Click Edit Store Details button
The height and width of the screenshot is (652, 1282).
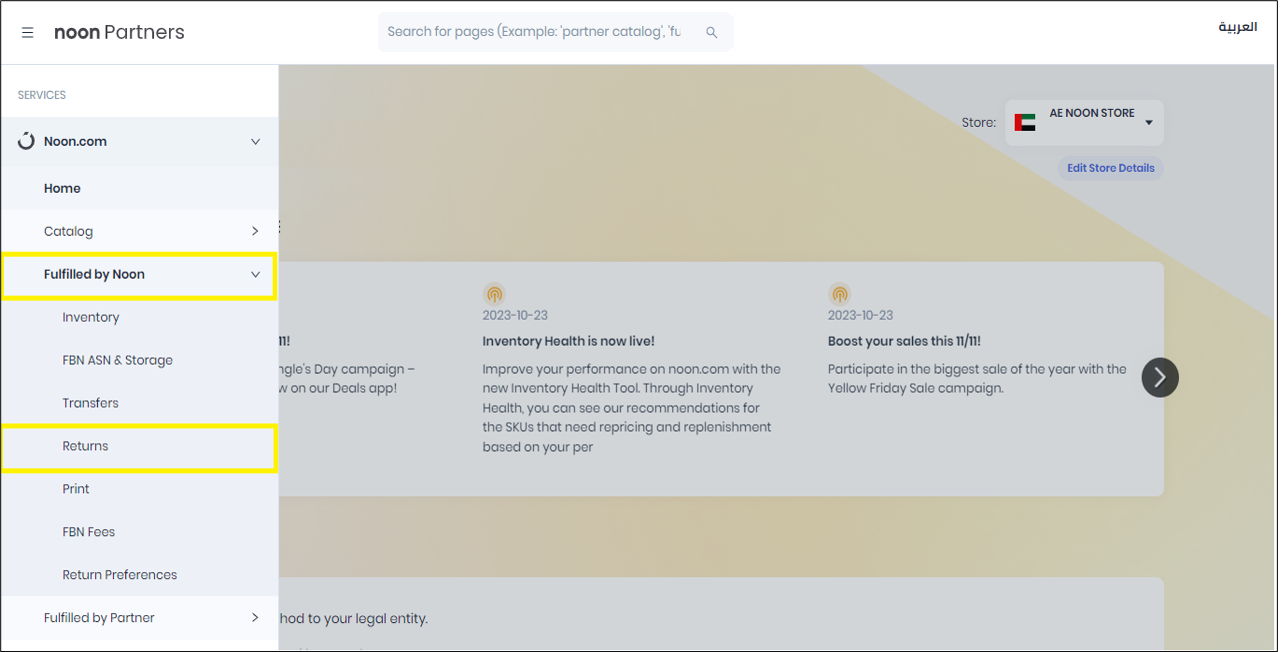pyautogui.click(x=1110, y=168)
